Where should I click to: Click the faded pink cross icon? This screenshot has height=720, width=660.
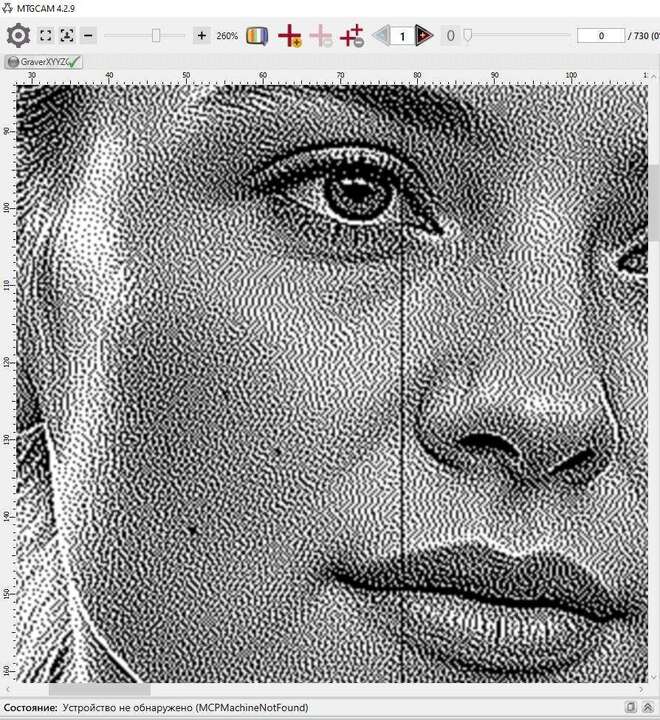(x=321, y=36)
